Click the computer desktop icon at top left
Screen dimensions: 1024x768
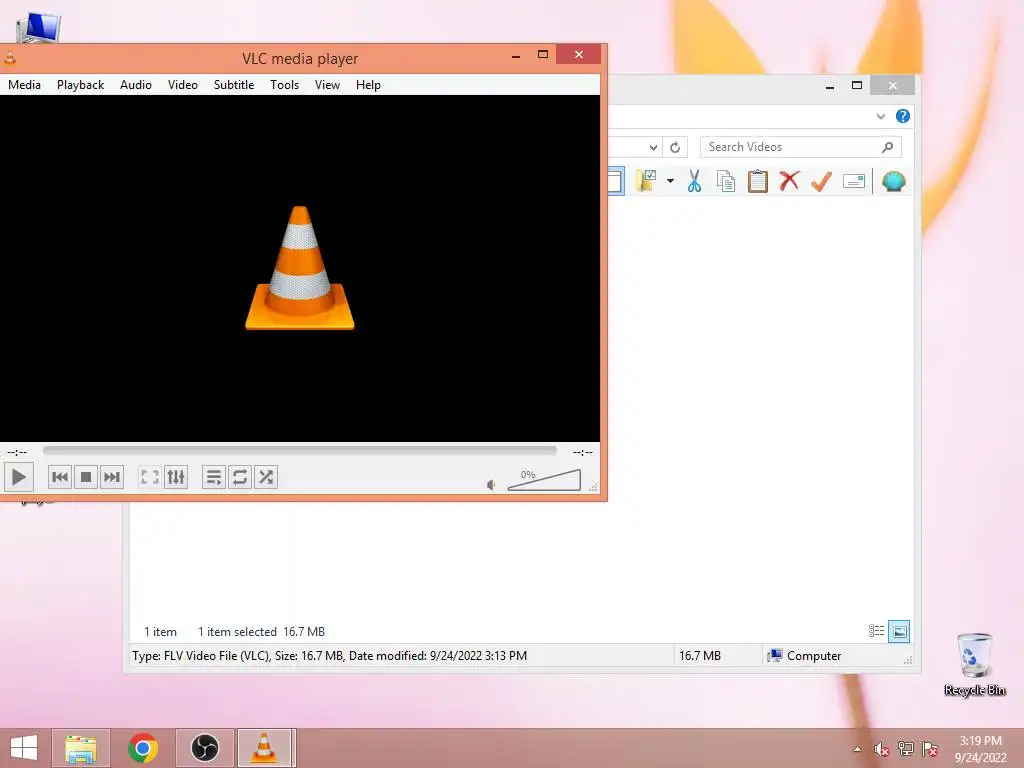[38, 27]
